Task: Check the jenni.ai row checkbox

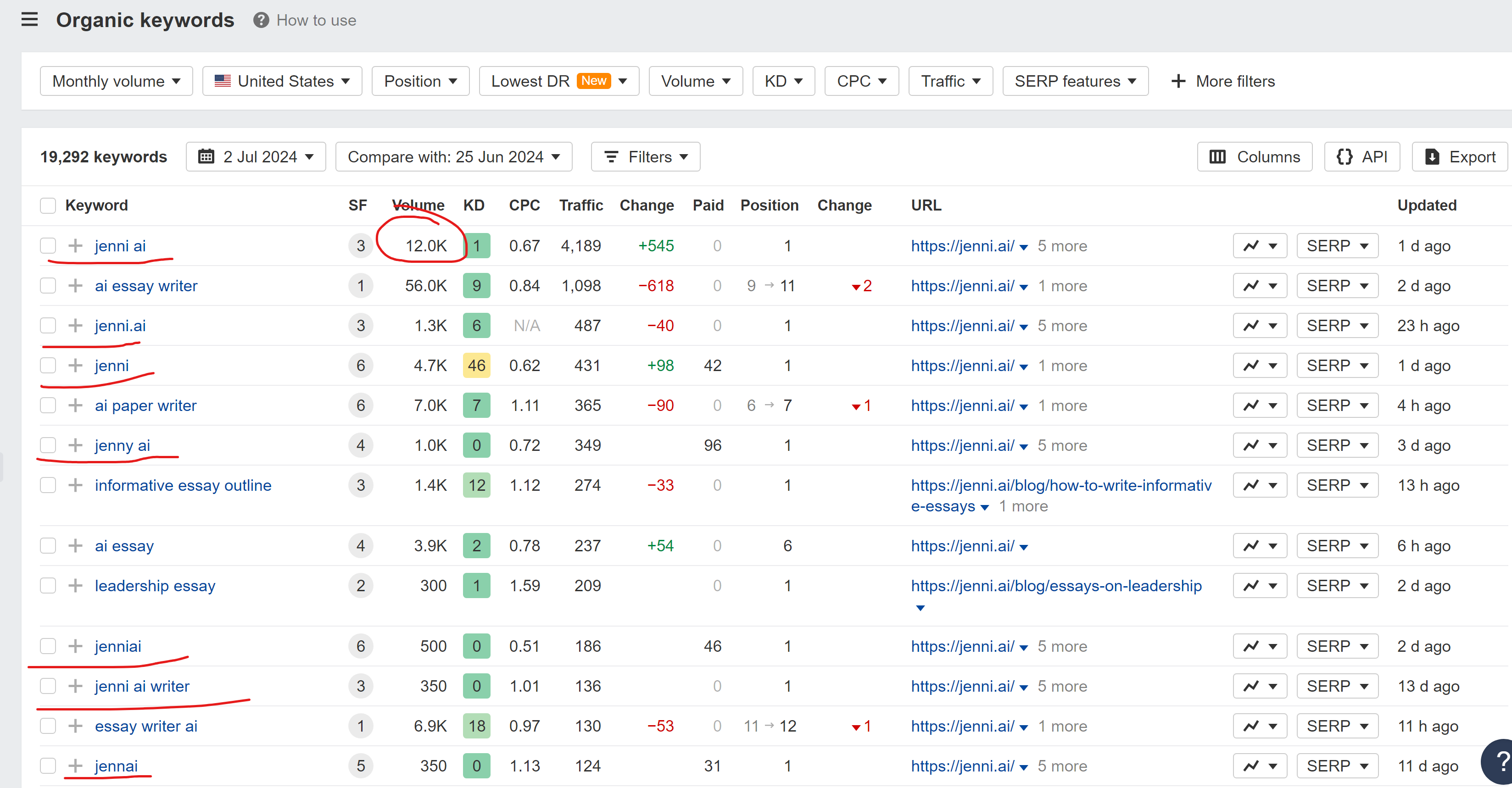Action: tap(48, 326)
